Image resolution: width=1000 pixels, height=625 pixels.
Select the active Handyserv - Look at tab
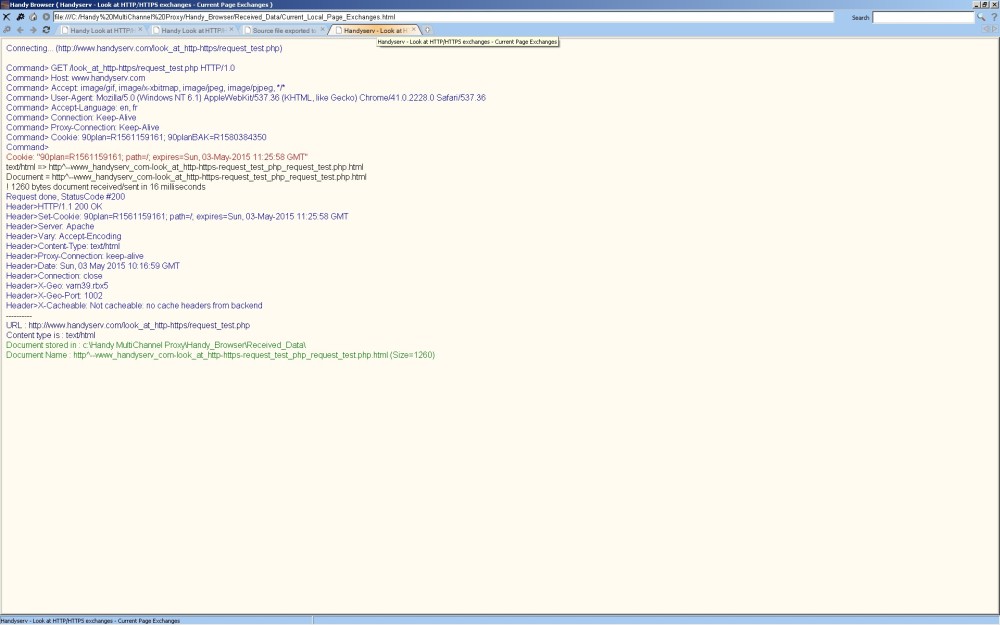[375, 30]
